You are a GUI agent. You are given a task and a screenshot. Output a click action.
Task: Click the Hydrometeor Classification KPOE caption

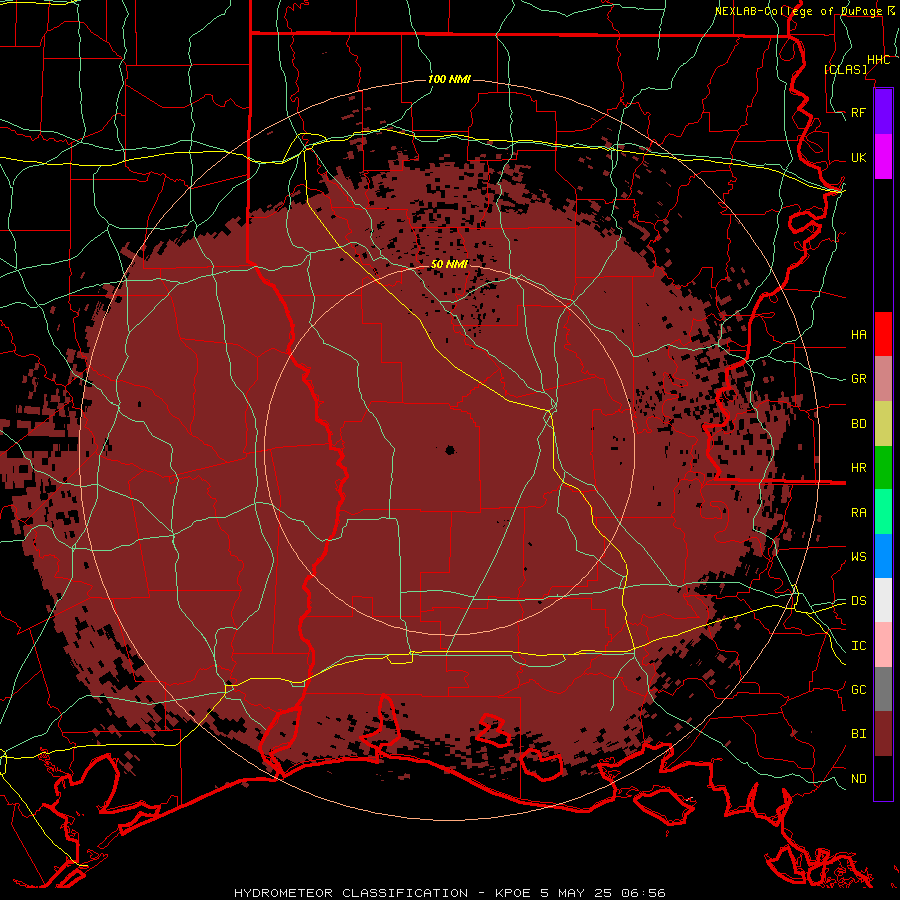pyautogui.click(x=450, y=893)
